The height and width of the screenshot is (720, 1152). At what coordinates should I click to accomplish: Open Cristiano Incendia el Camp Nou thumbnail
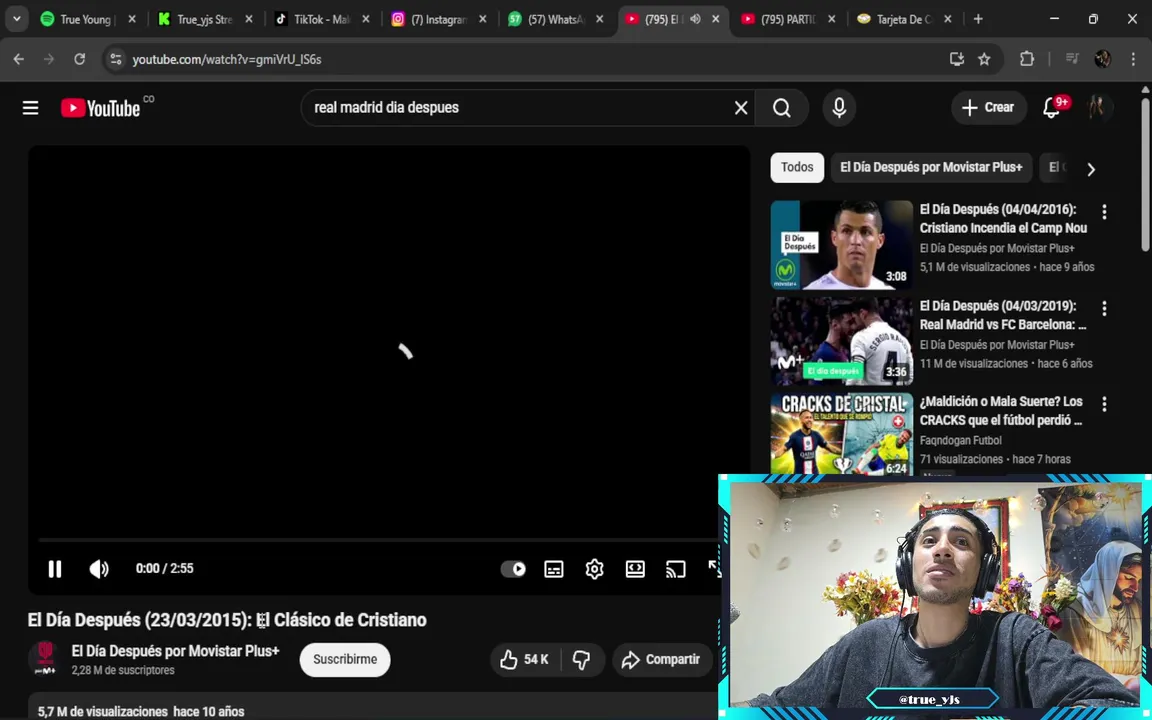click(x=842, y=245)
